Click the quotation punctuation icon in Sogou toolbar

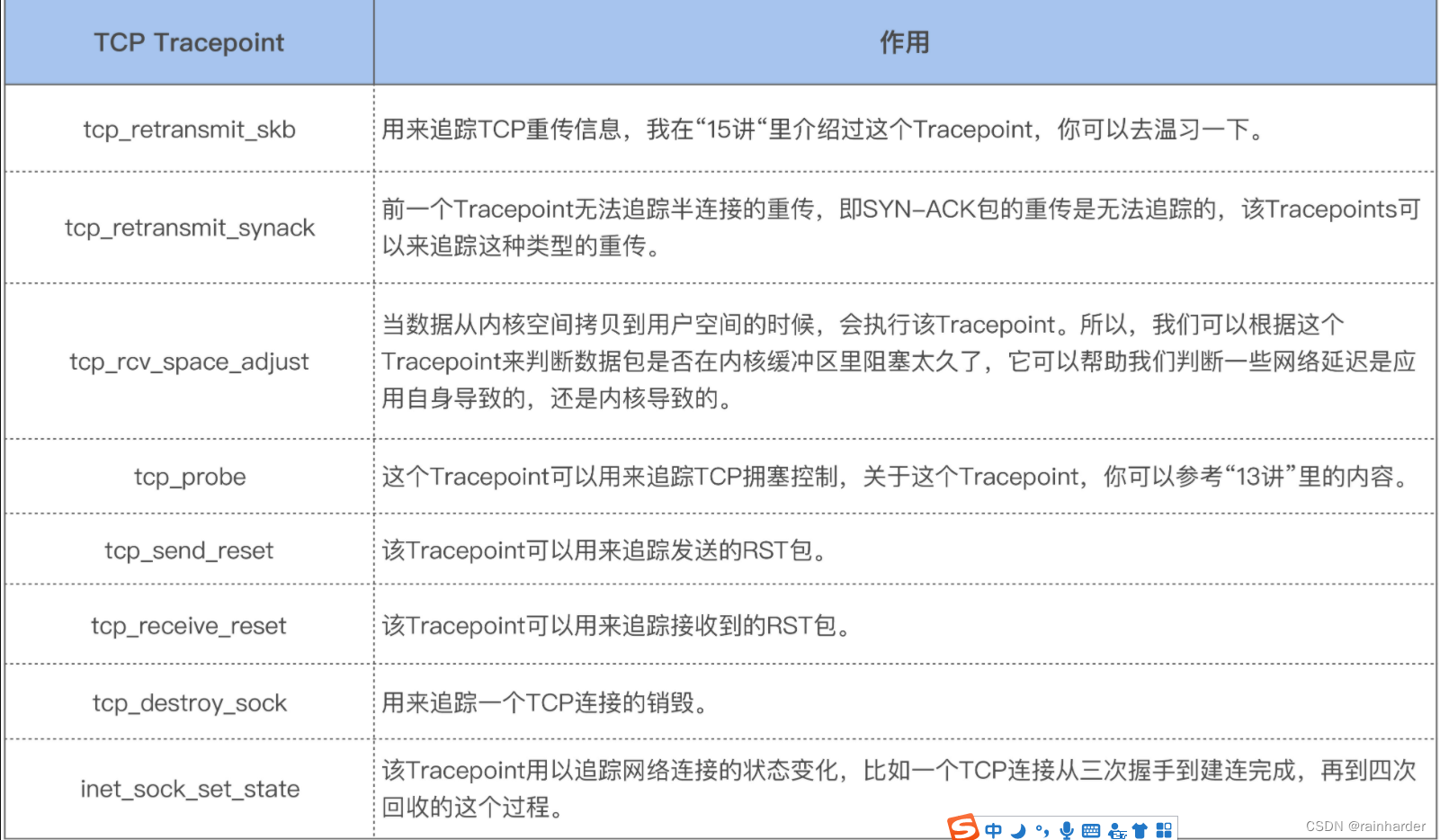(x=1042, y=828)
